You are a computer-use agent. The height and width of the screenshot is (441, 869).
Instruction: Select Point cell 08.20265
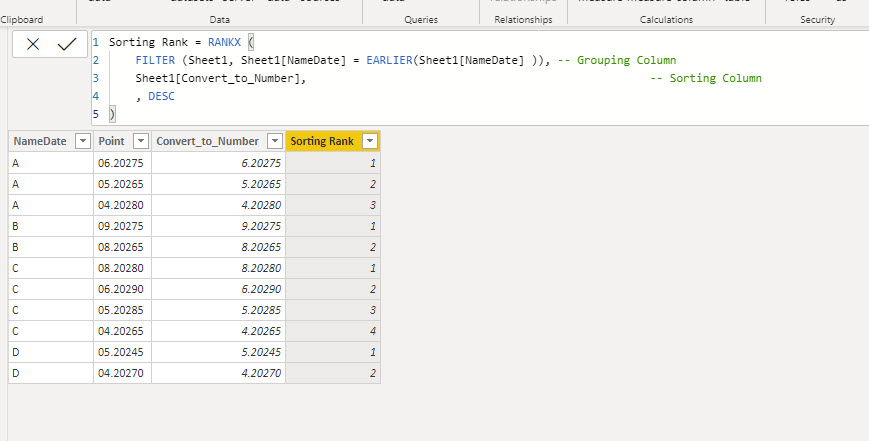coord(122,247)
